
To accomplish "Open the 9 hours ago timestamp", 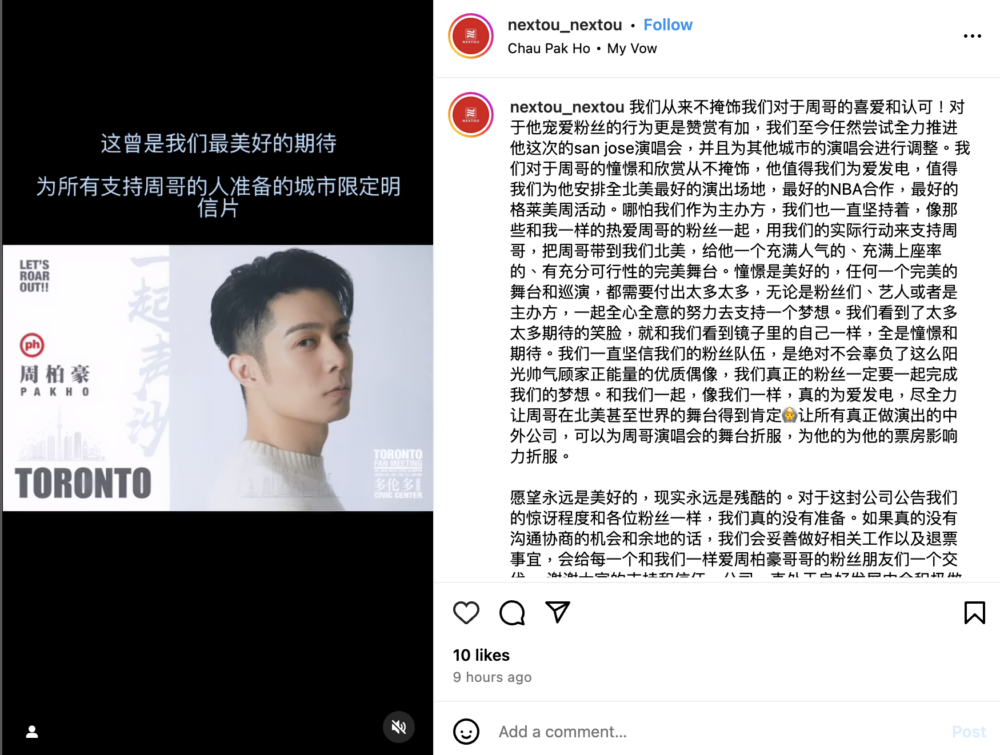I will coord(492,677).
